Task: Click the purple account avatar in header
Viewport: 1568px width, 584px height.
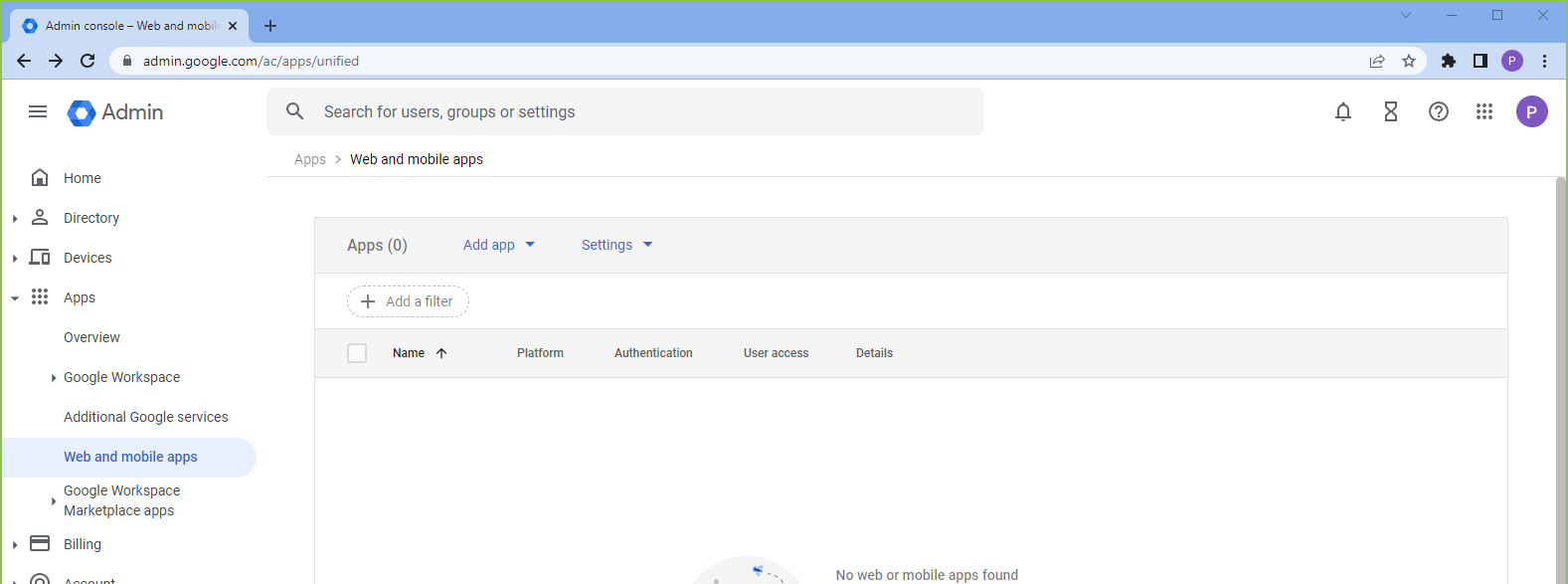Action: coord(1531,111)
